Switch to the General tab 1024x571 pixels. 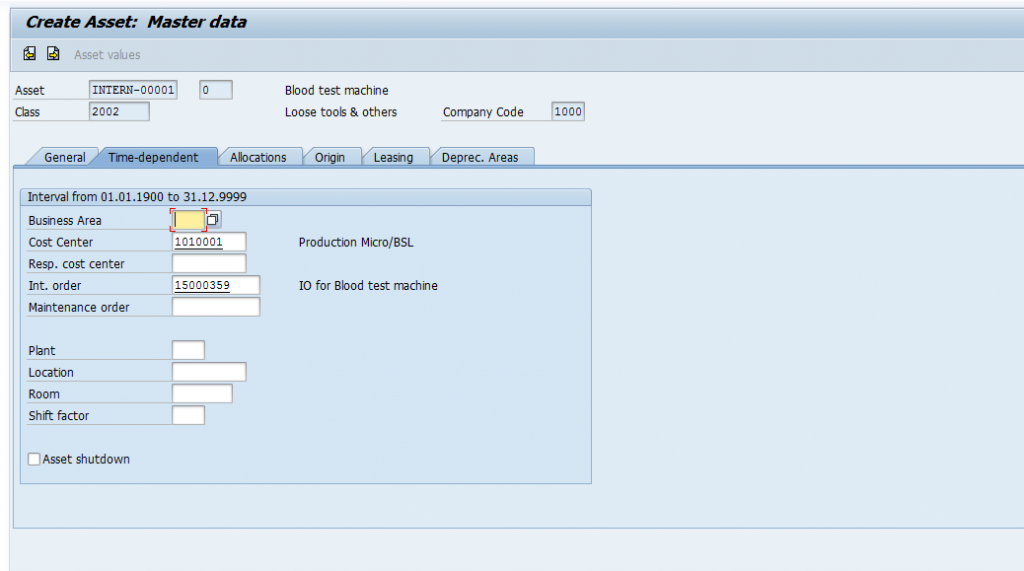tap(64, 157)
